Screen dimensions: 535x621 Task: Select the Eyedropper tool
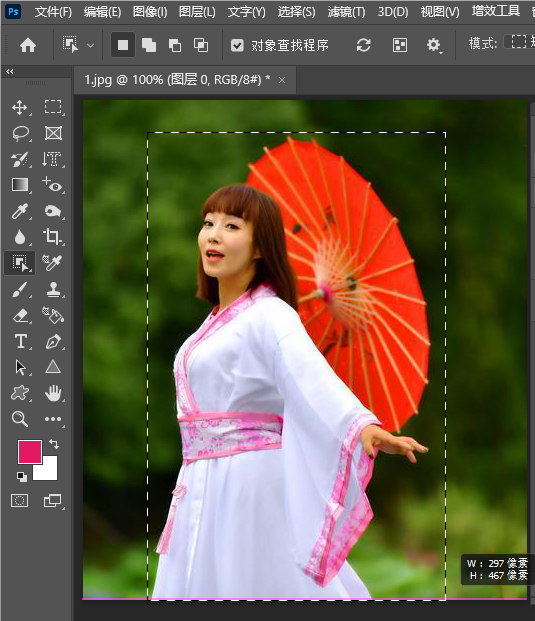[20, 211]
